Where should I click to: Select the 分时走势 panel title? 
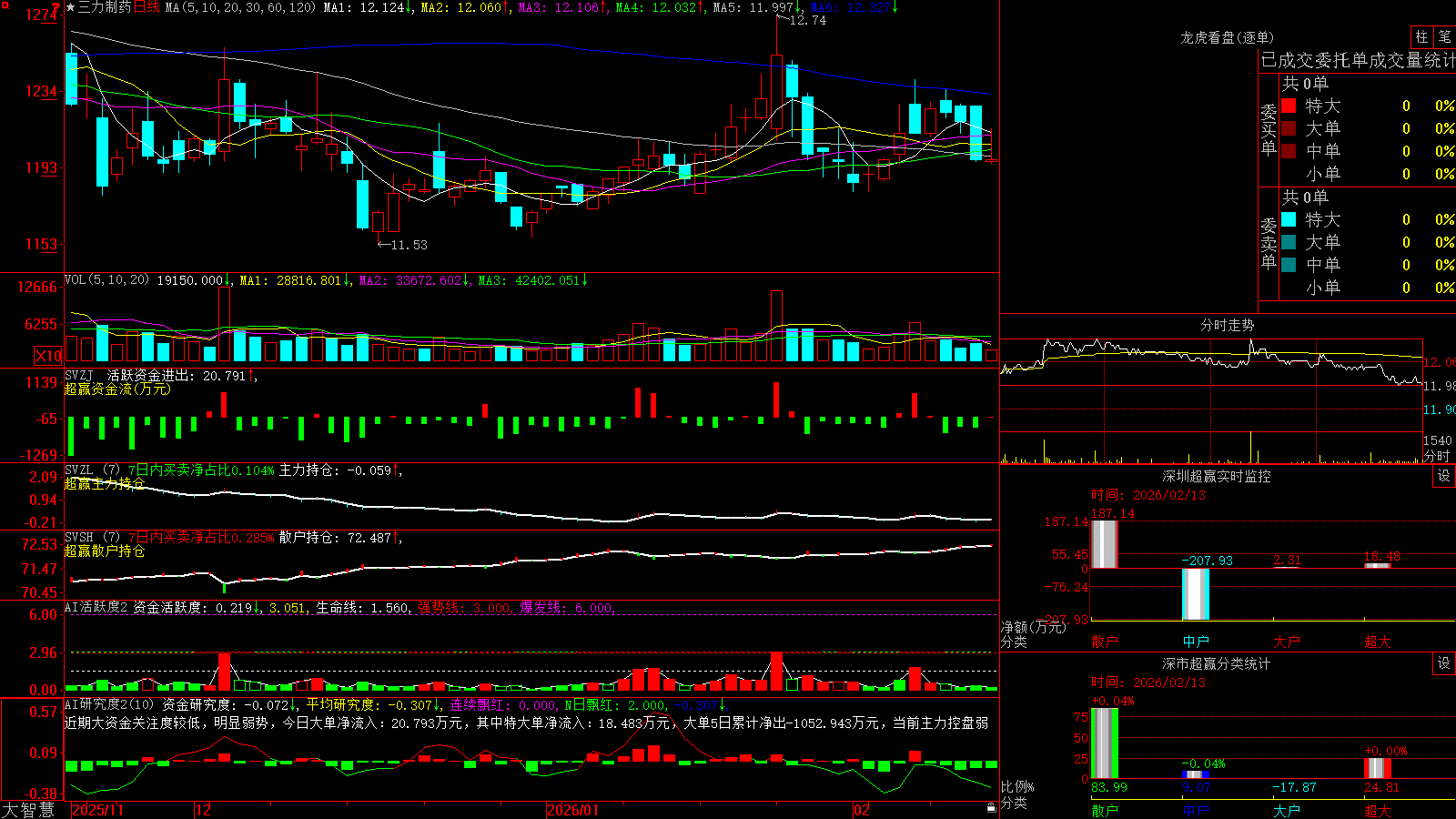coord(1227,325)
